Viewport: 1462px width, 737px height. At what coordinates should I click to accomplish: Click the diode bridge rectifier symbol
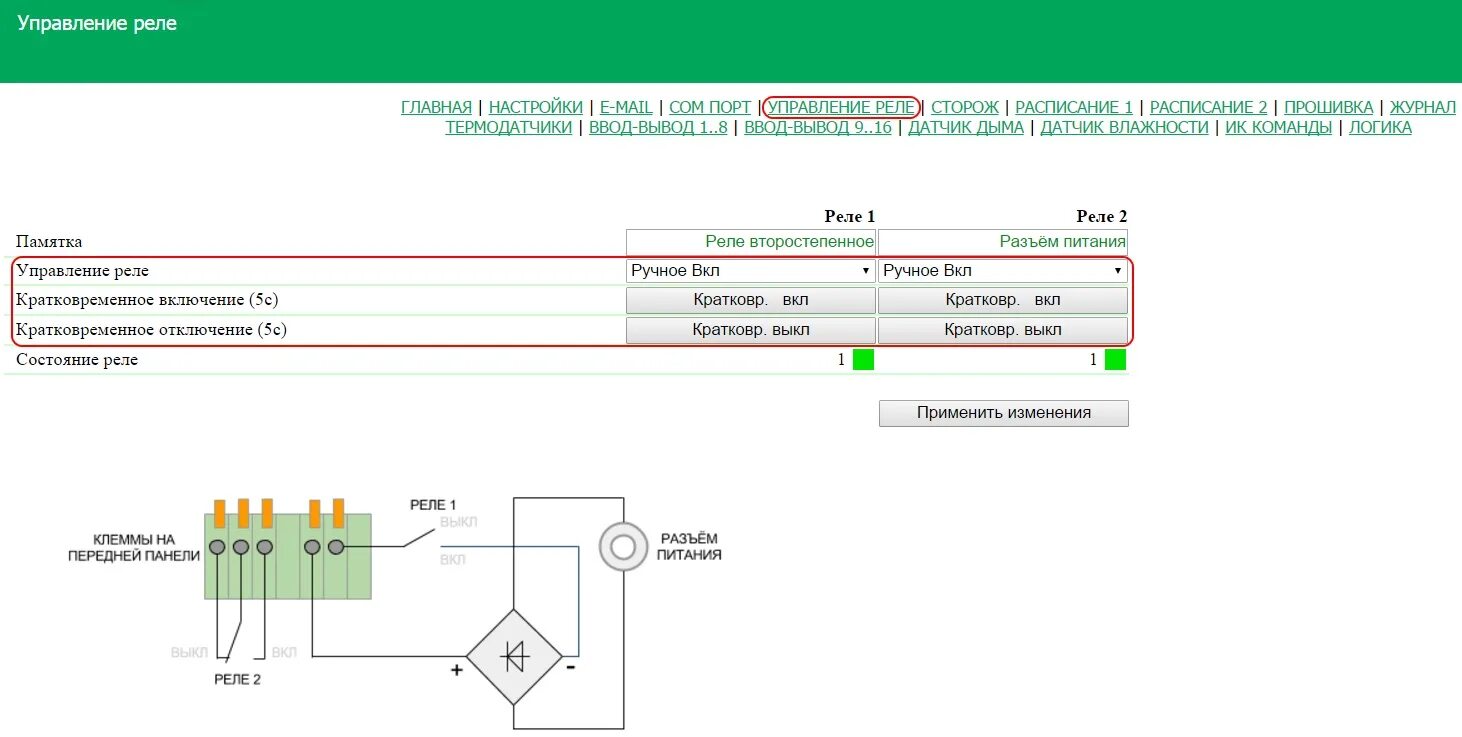(x=515, y=657)
